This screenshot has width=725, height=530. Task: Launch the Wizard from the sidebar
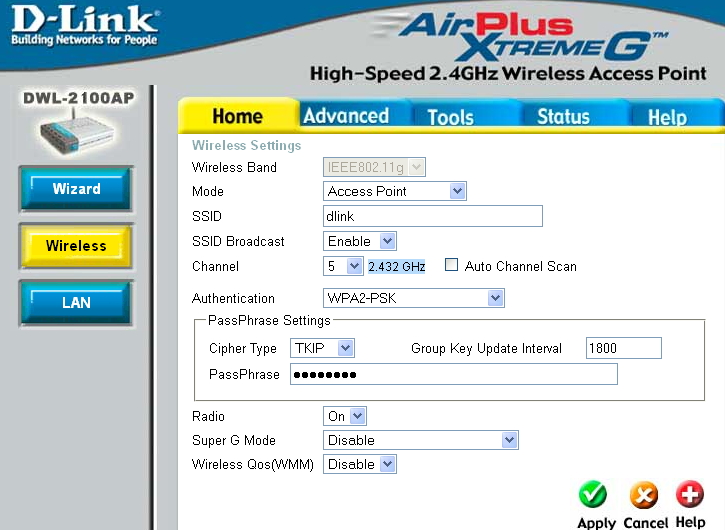click(x=76, y=189)
